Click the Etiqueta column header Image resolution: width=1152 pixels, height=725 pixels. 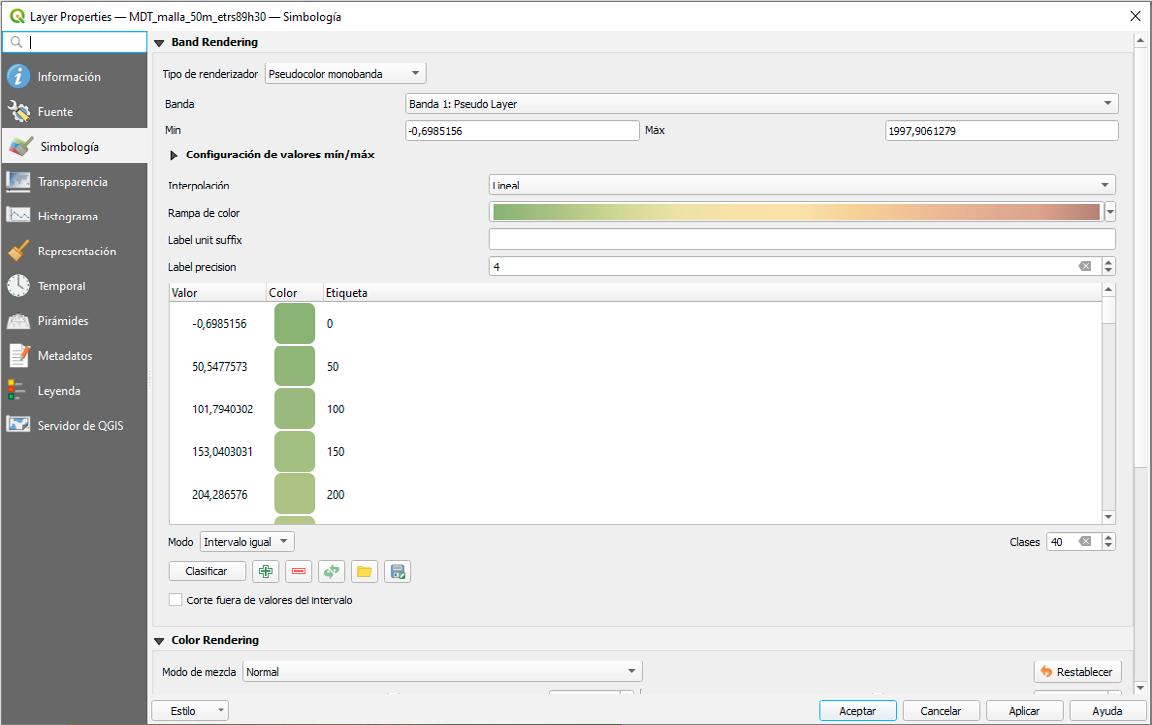[x=713, y=292]
